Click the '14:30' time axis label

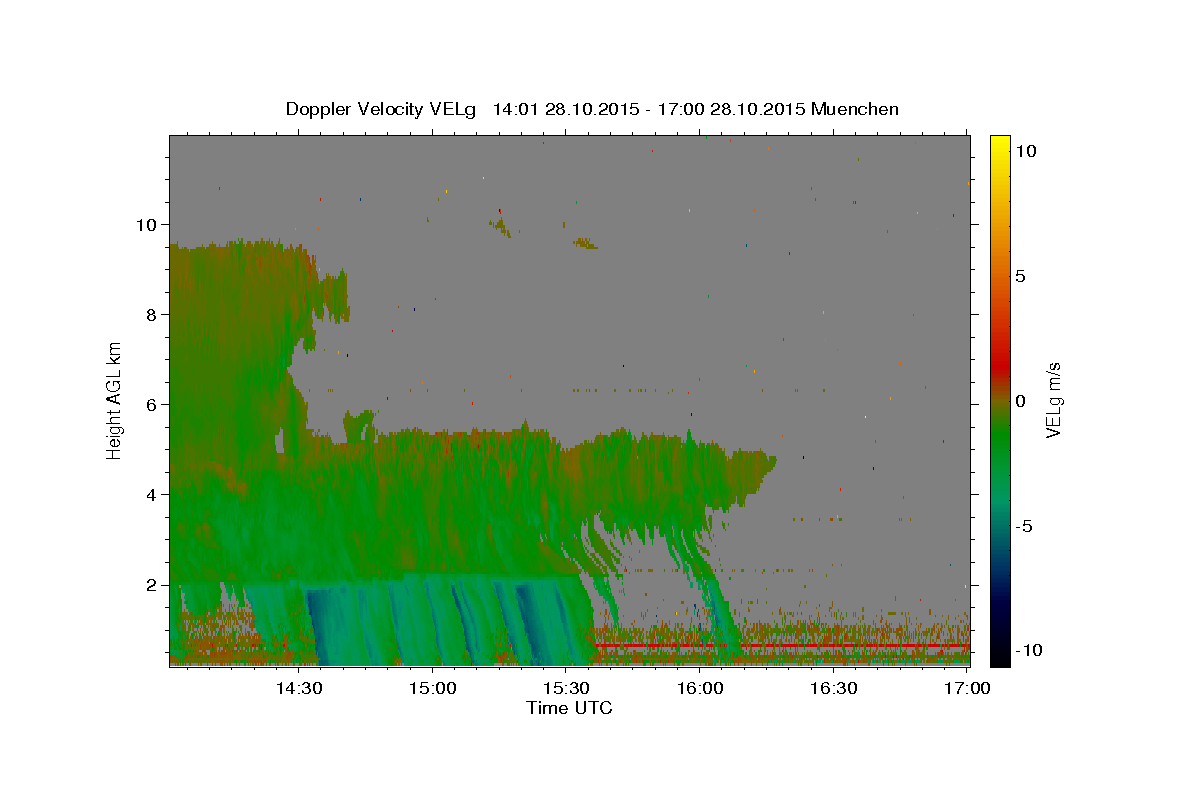[x=298, y=688]
